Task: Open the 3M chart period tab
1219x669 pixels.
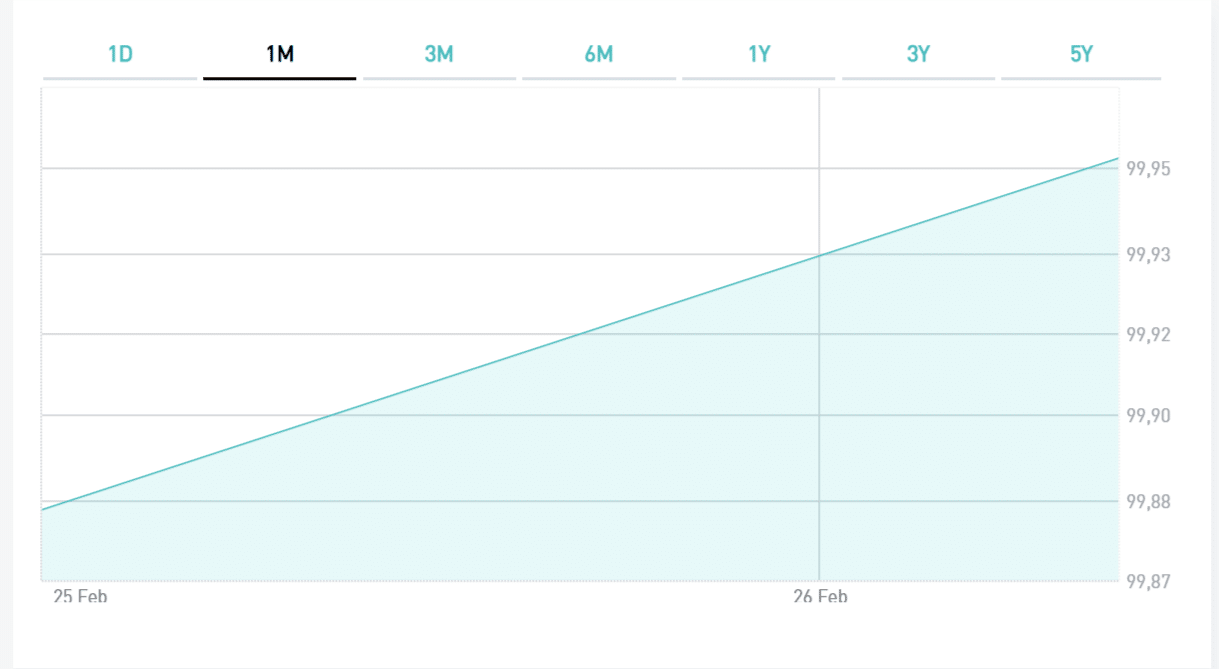Action: [439, 55]
